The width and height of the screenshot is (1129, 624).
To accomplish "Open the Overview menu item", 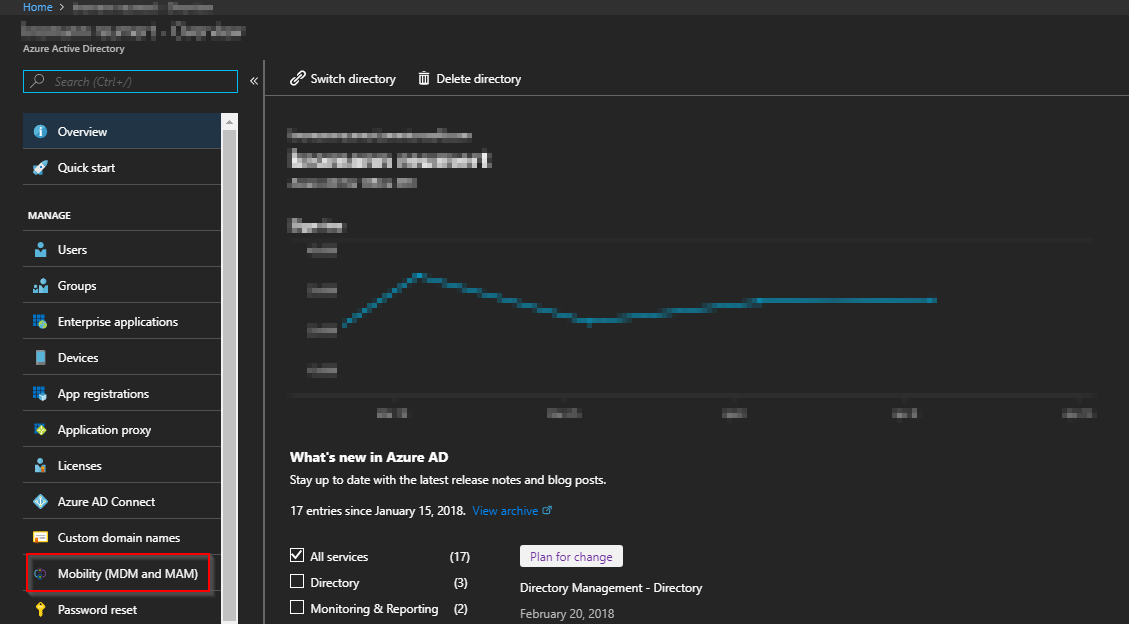I will (122, 132).
